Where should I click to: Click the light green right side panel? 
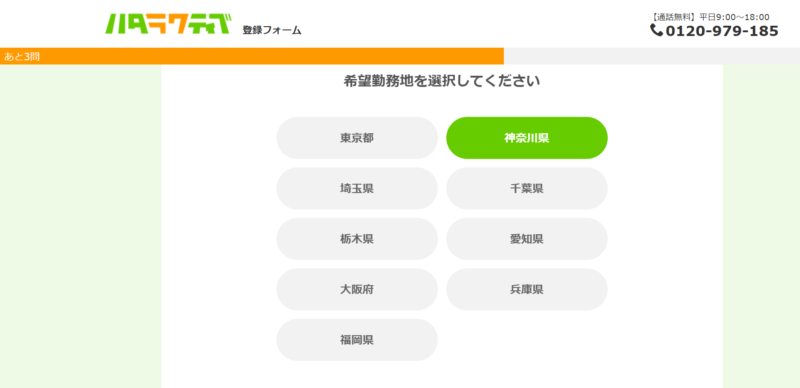pos(761,226)
